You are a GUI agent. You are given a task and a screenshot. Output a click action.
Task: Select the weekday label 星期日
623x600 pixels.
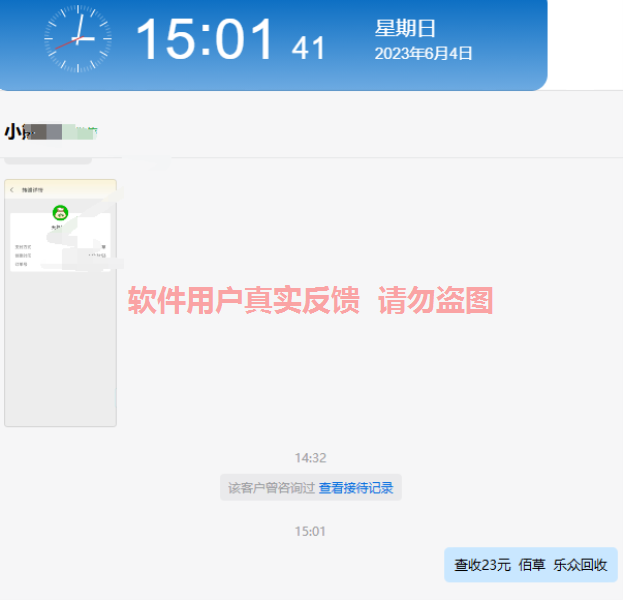point(405,28)
